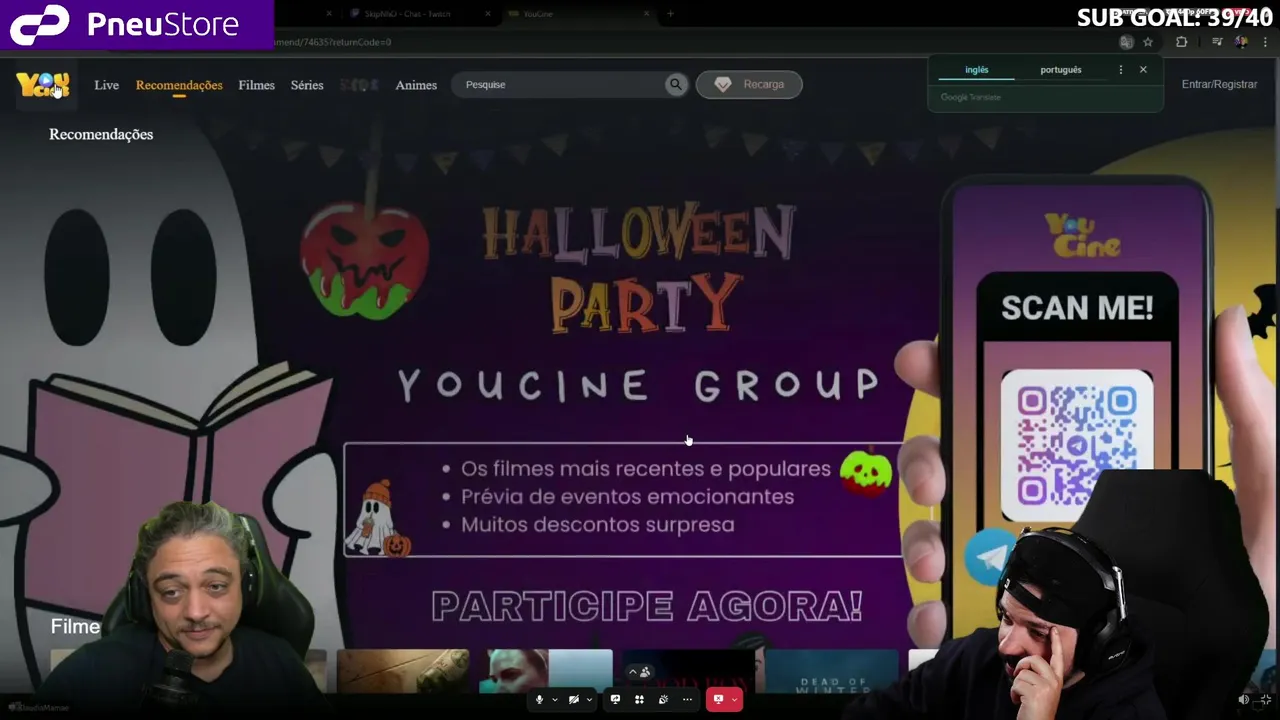Go to the Filmes section
Screen dimensions: 1280x720
[256, 85]
